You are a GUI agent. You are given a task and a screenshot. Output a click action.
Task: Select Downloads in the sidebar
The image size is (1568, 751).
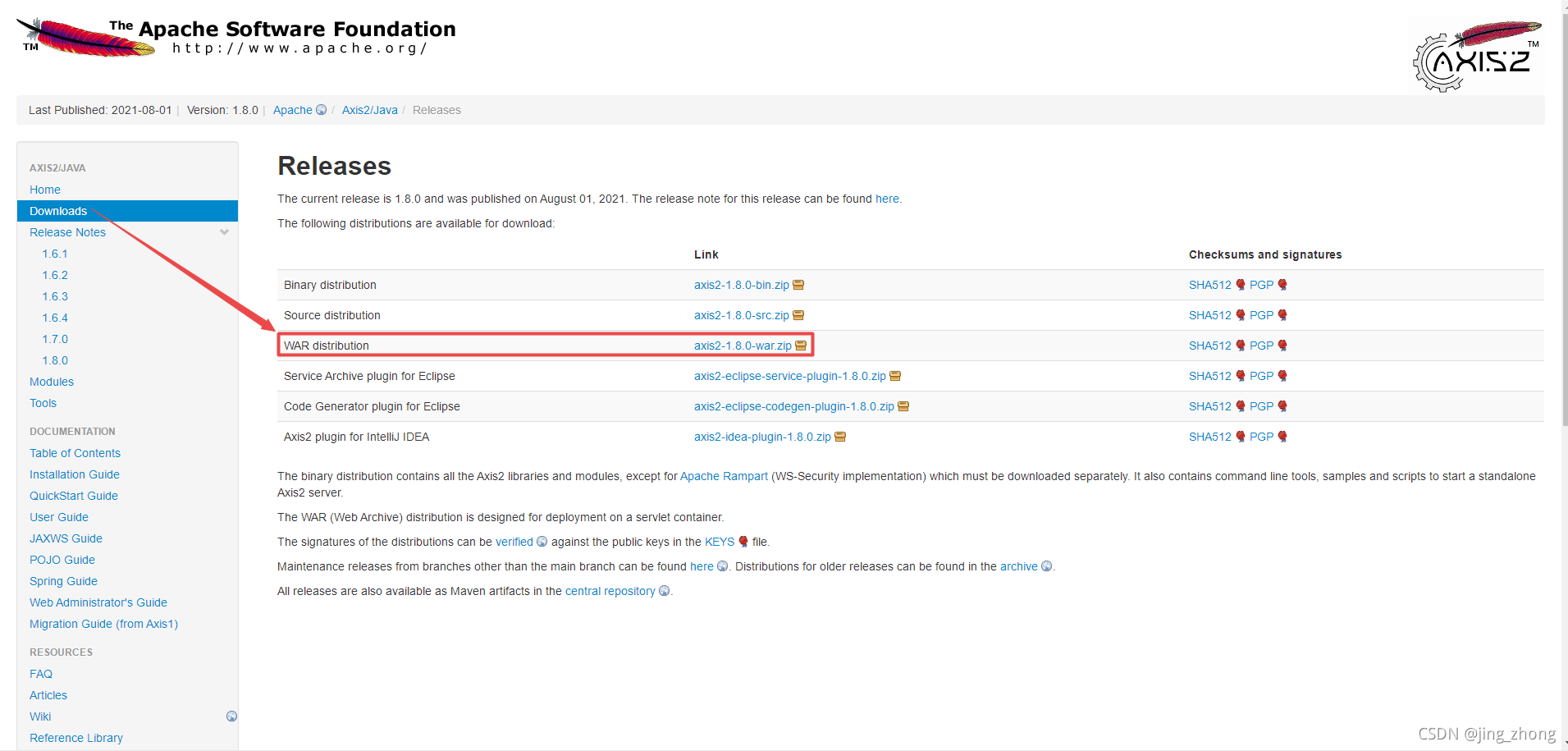point(127,211)
